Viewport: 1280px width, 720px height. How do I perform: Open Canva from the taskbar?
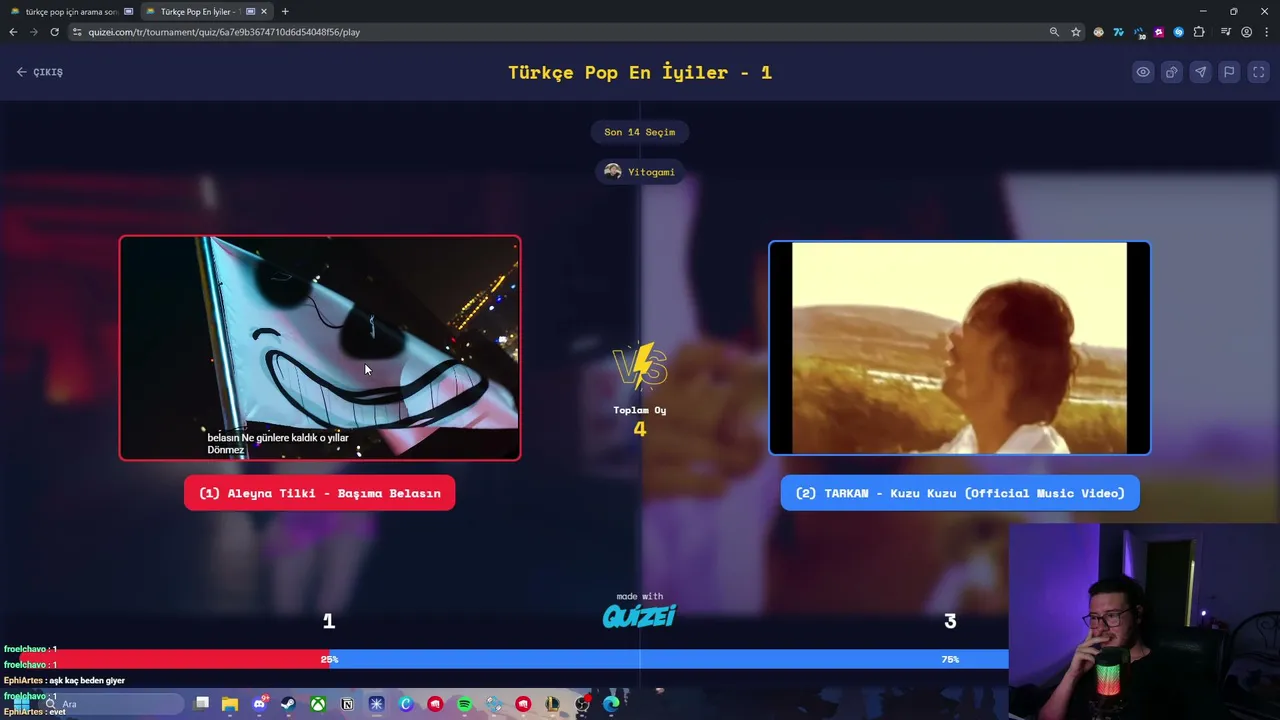(x=406, y=704)
